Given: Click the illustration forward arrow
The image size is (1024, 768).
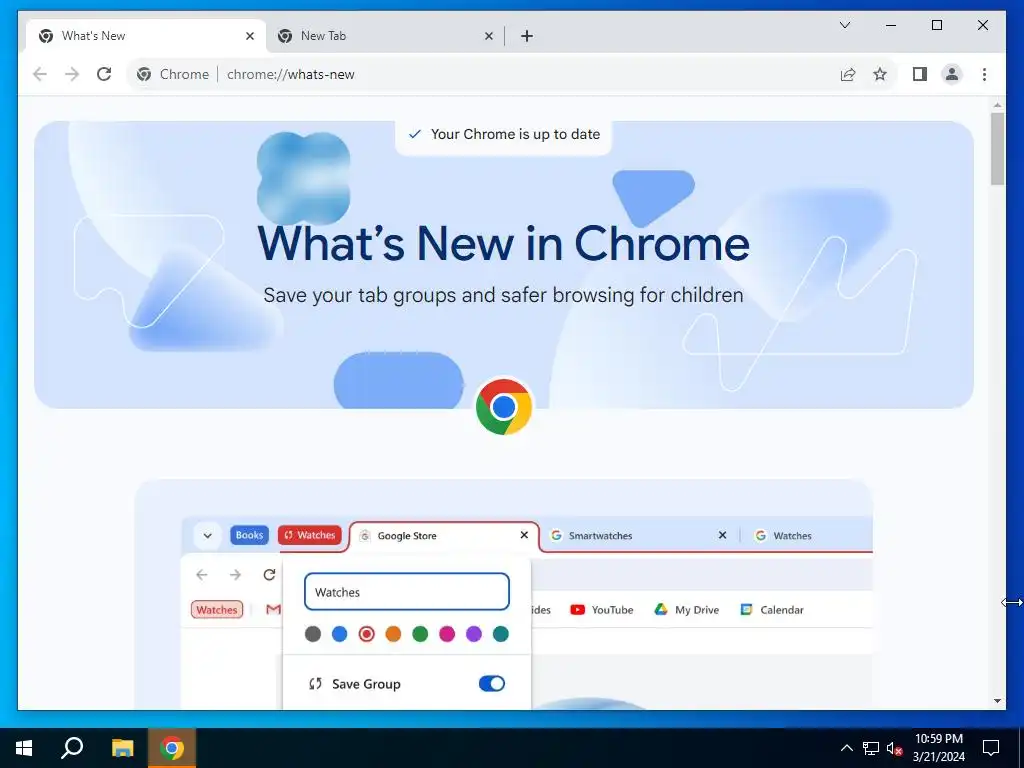Looking at the screenshot, I should (236, 575).
